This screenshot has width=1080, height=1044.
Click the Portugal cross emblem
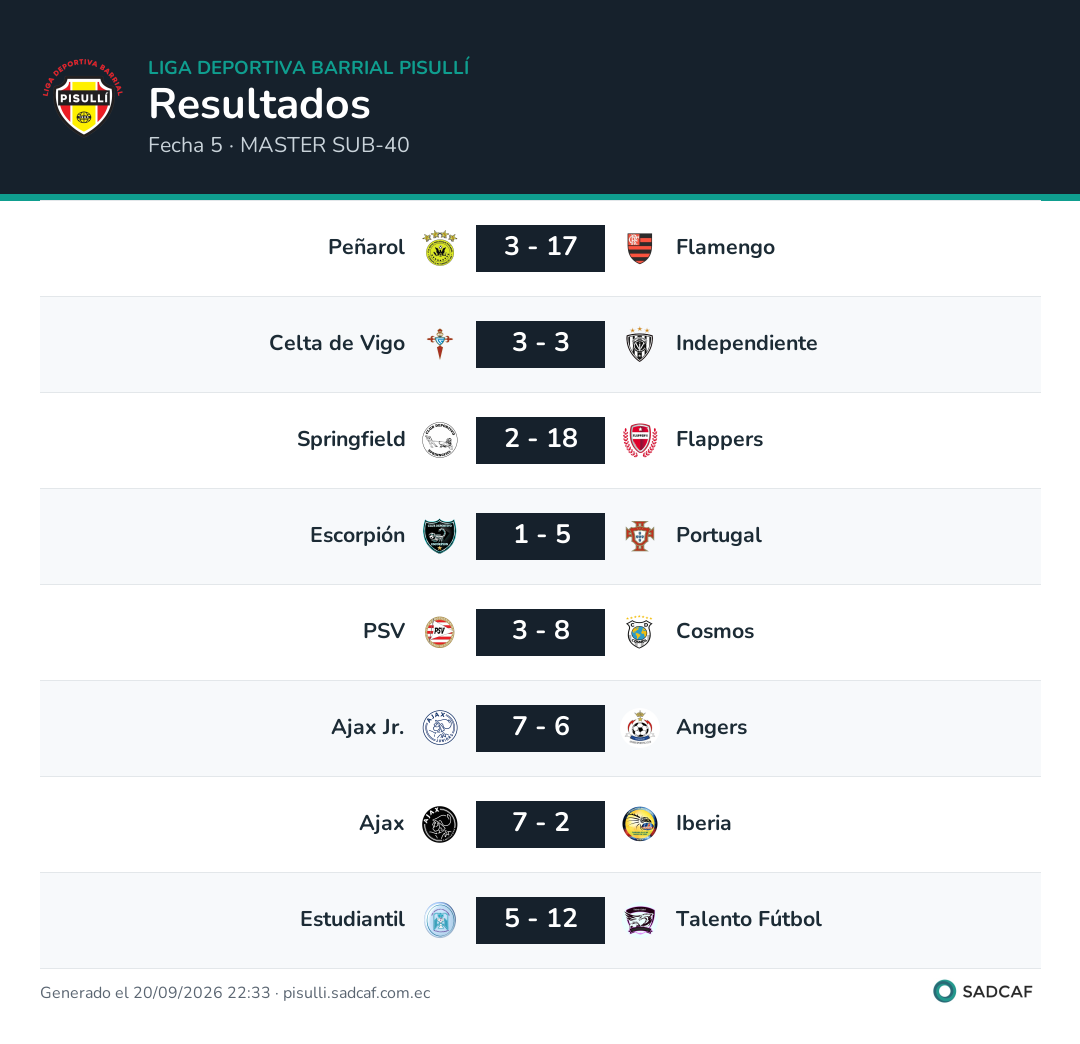click(x=640, y=536)
